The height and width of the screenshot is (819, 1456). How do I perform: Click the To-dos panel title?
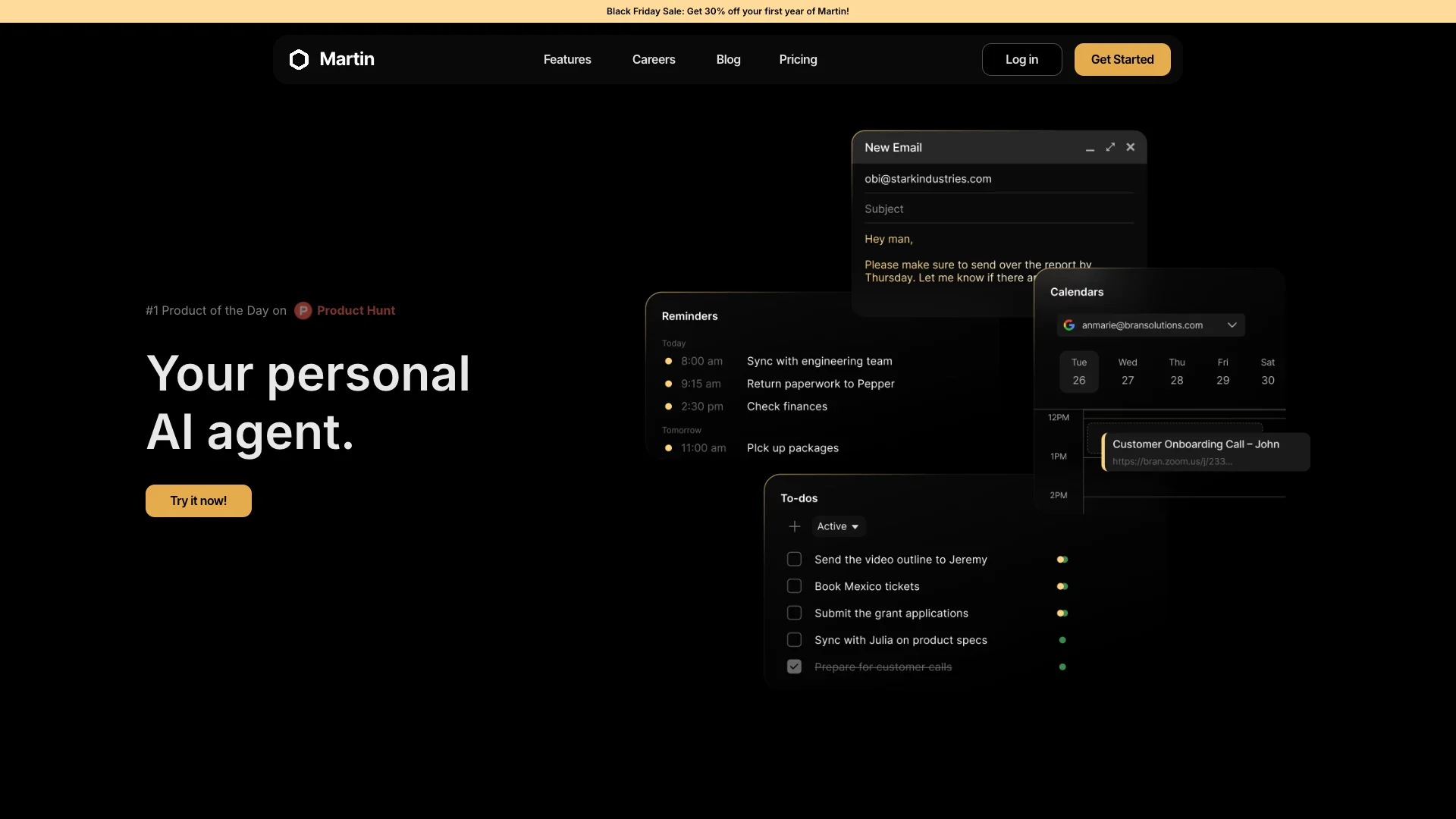click(799, 498)
